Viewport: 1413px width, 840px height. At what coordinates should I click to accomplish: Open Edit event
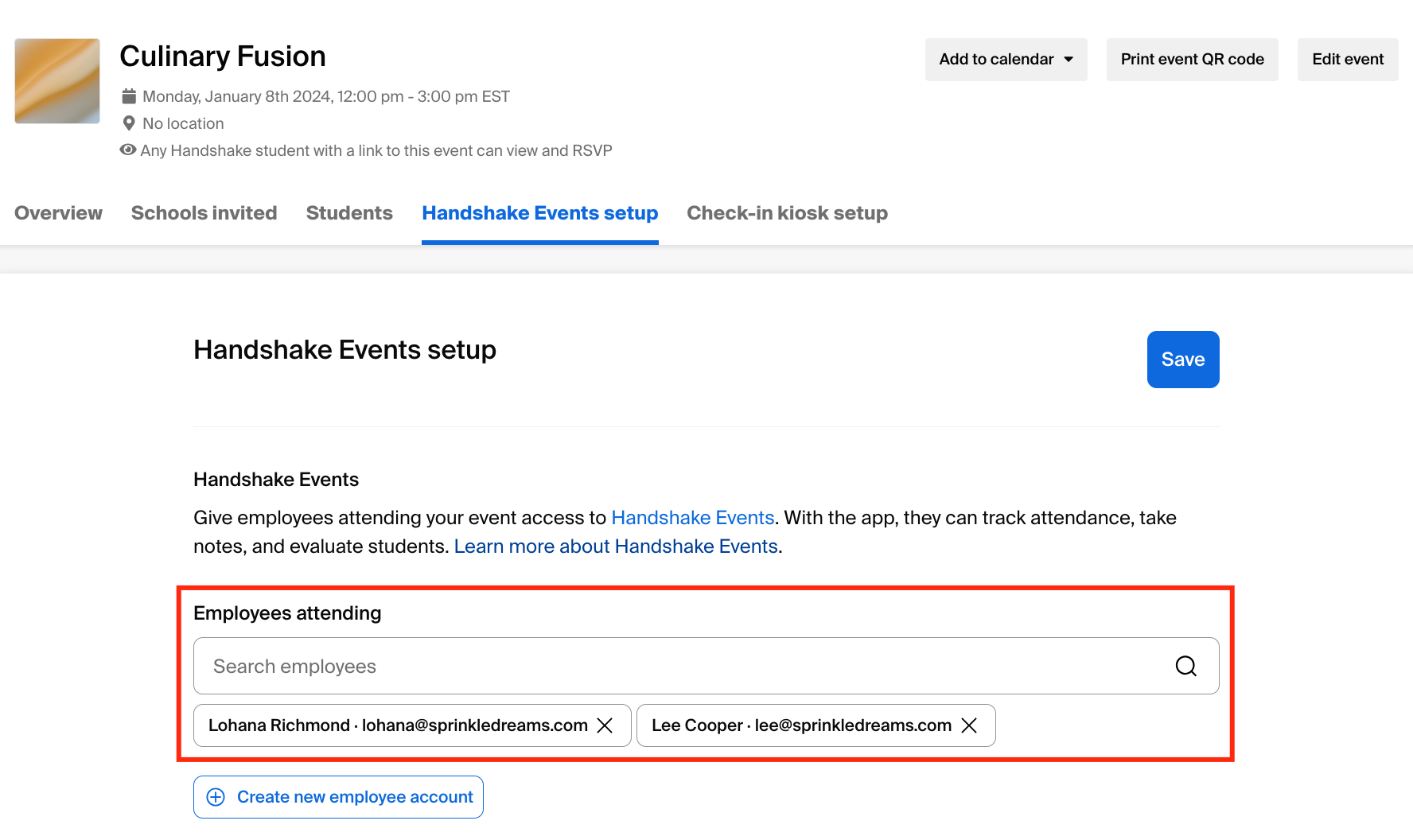coord(1347,60)
